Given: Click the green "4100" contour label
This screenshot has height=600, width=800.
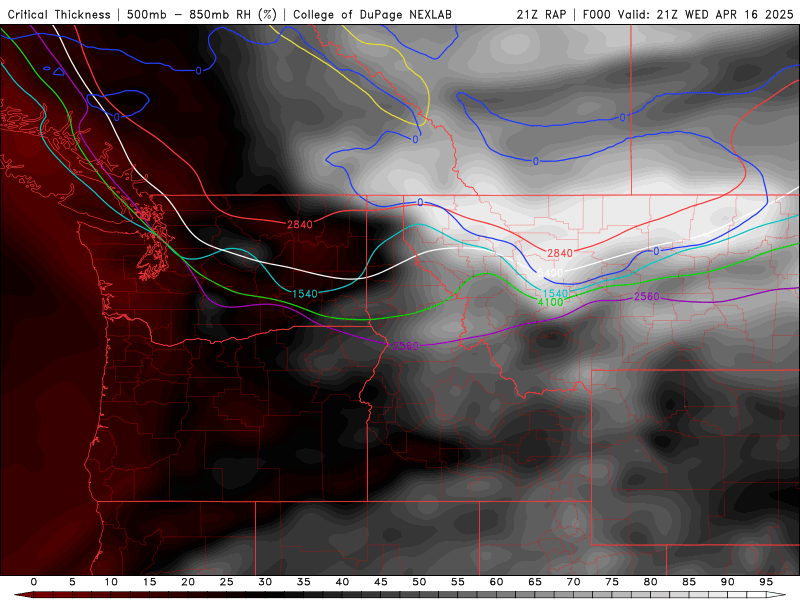Looking at the screenshot, I should click(551, 302).
